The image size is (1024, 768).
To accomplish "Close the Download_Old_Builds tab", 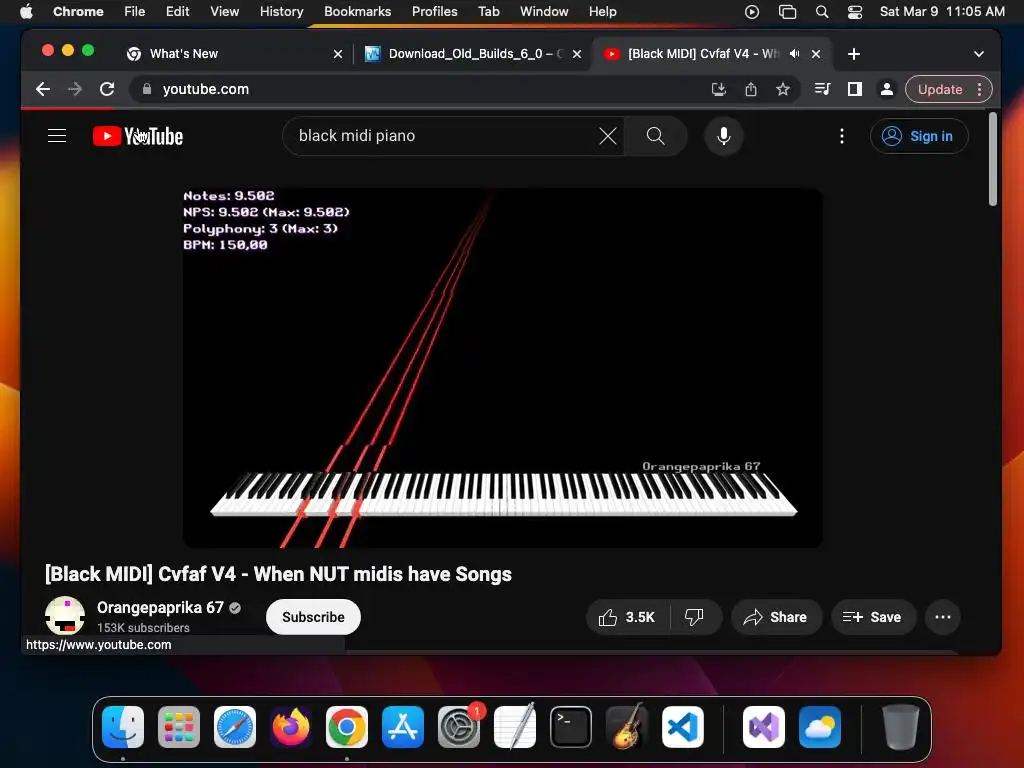I will (x=577, y=54).
